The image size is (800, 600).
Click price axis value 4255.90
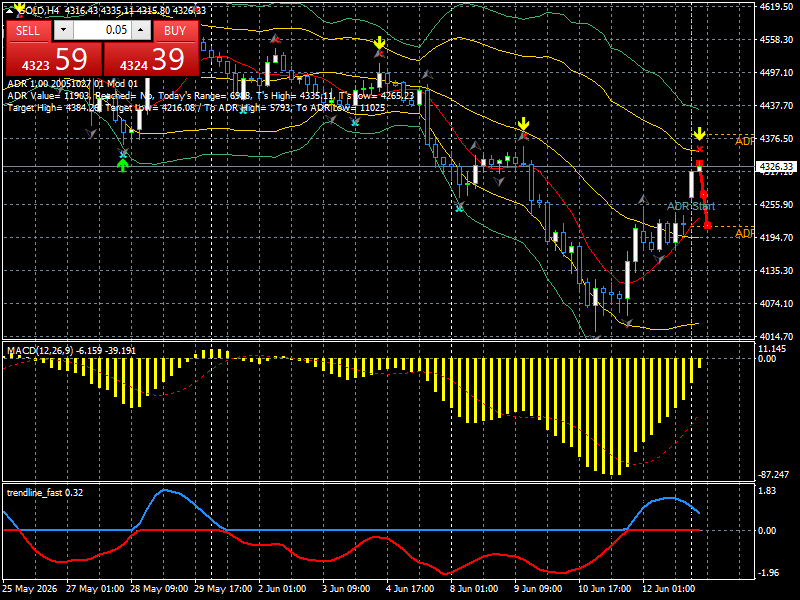pos(776,204)
